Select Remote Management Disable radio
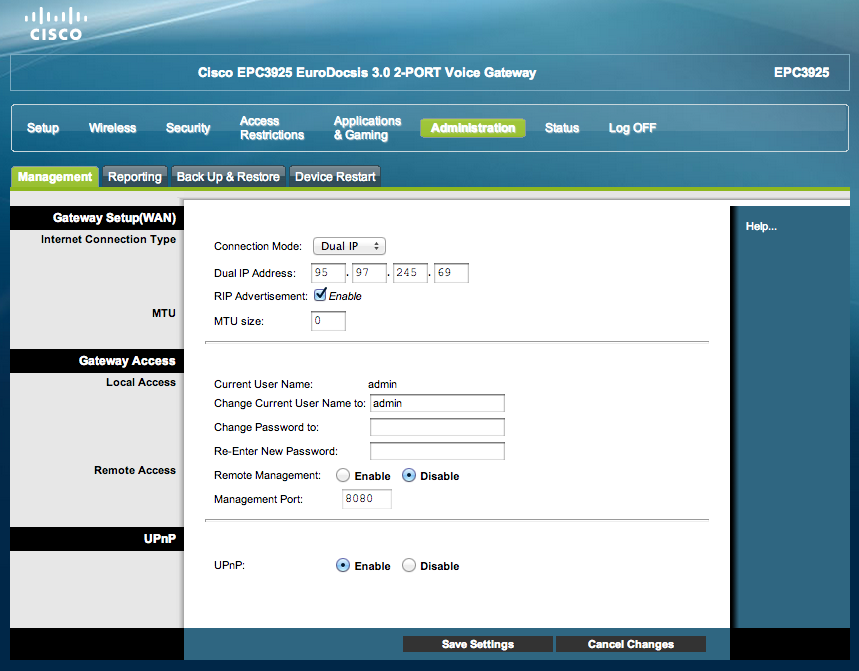 (x=409, y=475)
